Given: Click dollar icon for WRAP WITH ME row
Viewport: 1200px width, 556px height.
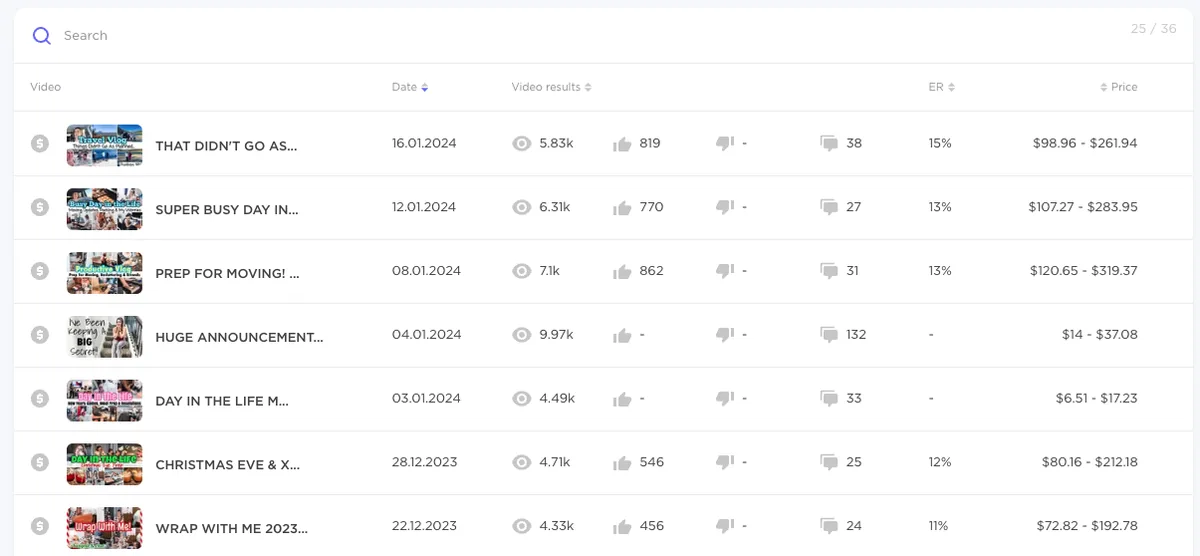Looking at the screenshot, I should tap(40, 526).
